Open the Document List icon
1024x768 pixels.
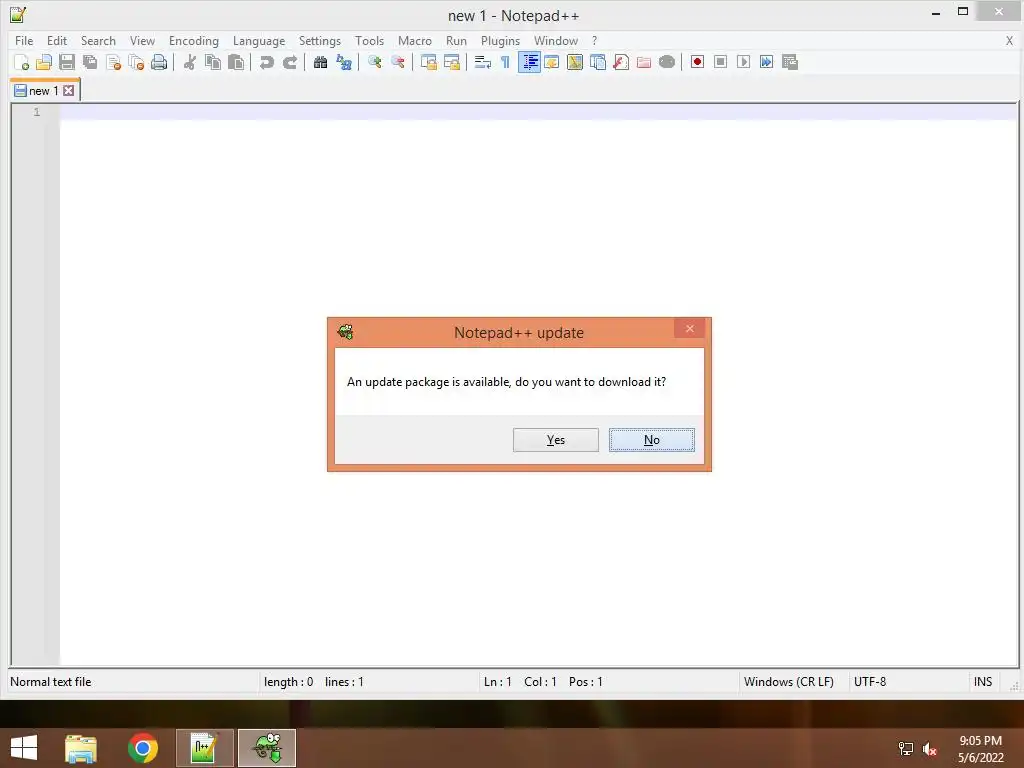pyautogui.click(x=598, y=62)
